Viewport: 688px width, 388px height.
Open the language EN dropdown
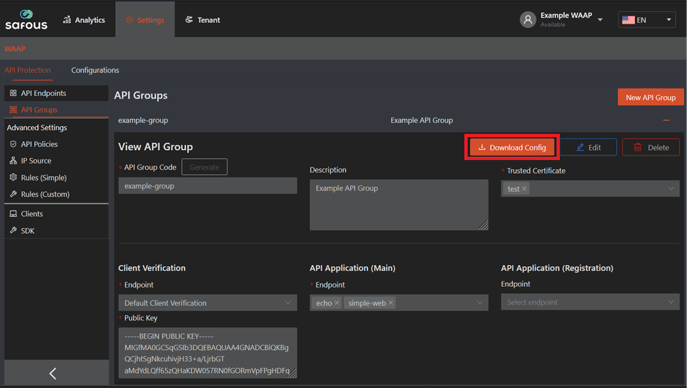[647, 20]
